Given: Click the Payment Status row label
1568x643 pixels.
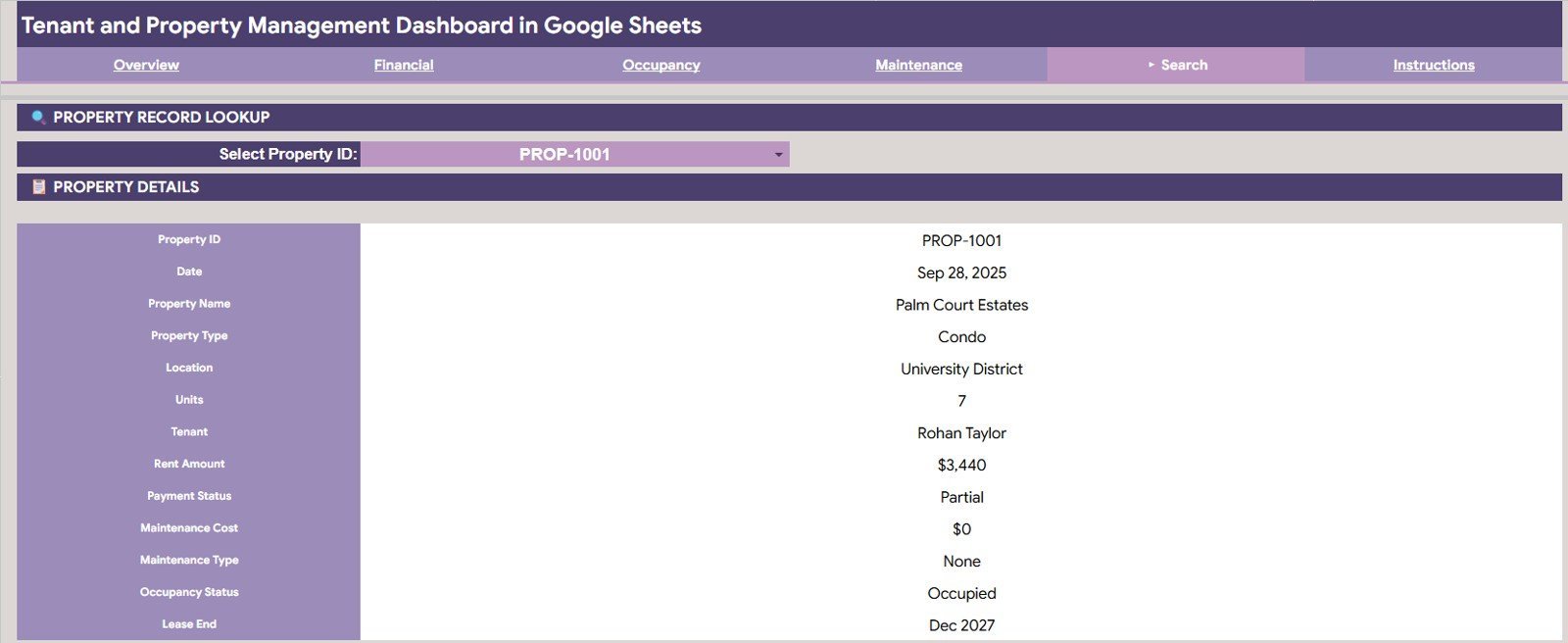Looking at the screenshot, I should 189,496.
